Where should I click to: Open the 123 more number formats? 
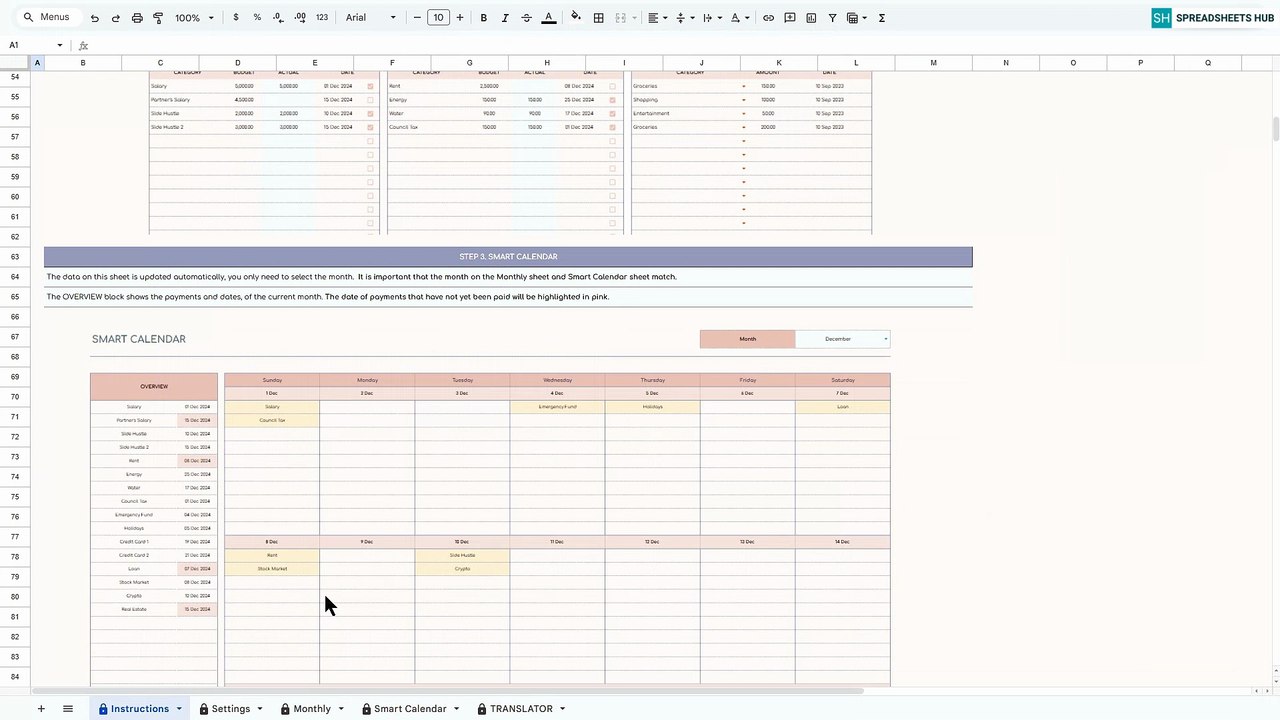[322, 18]
